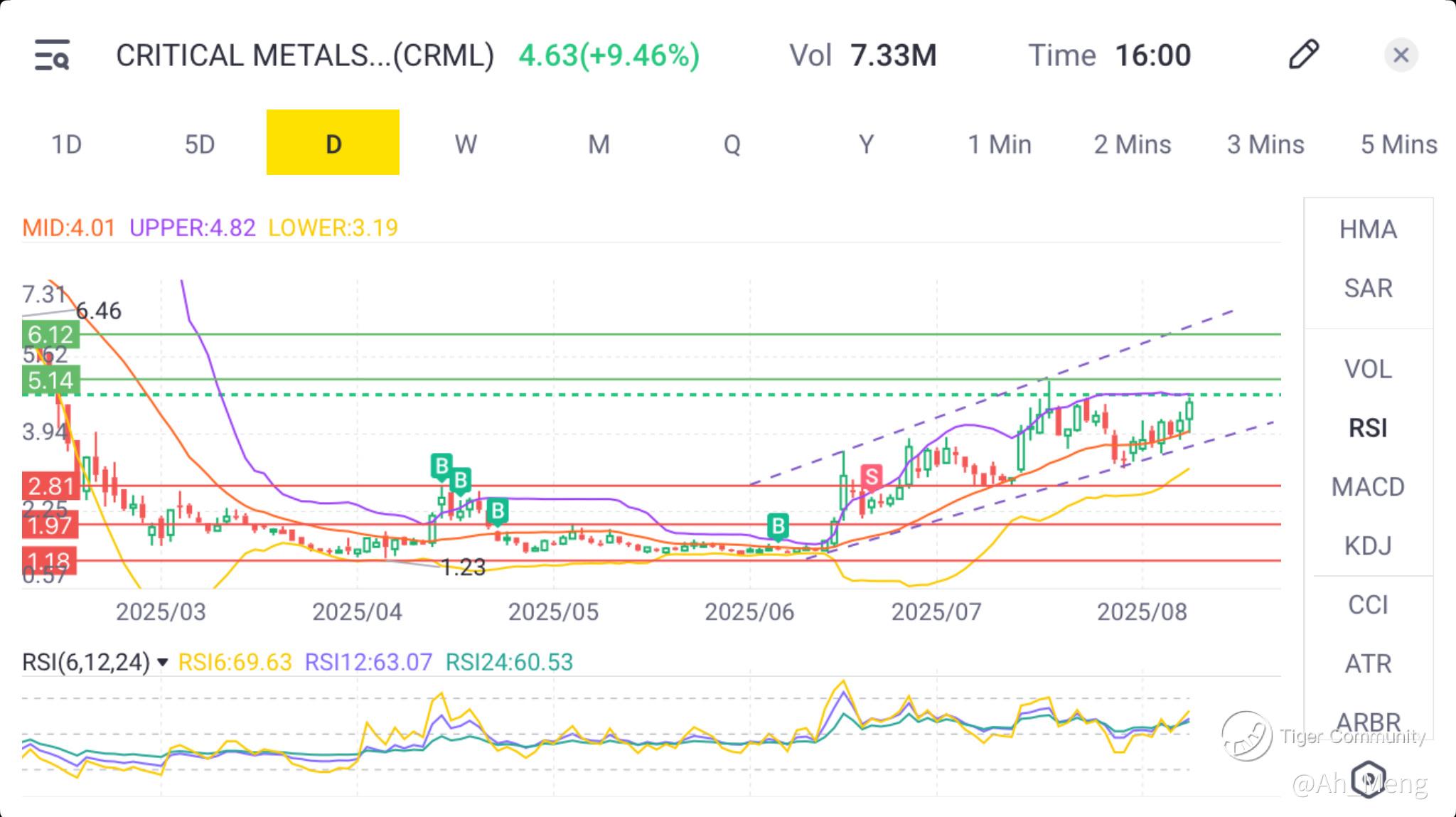Switch to the W weekly tab
Viewport: 1456px width, 817px height.
coord(466,144)
